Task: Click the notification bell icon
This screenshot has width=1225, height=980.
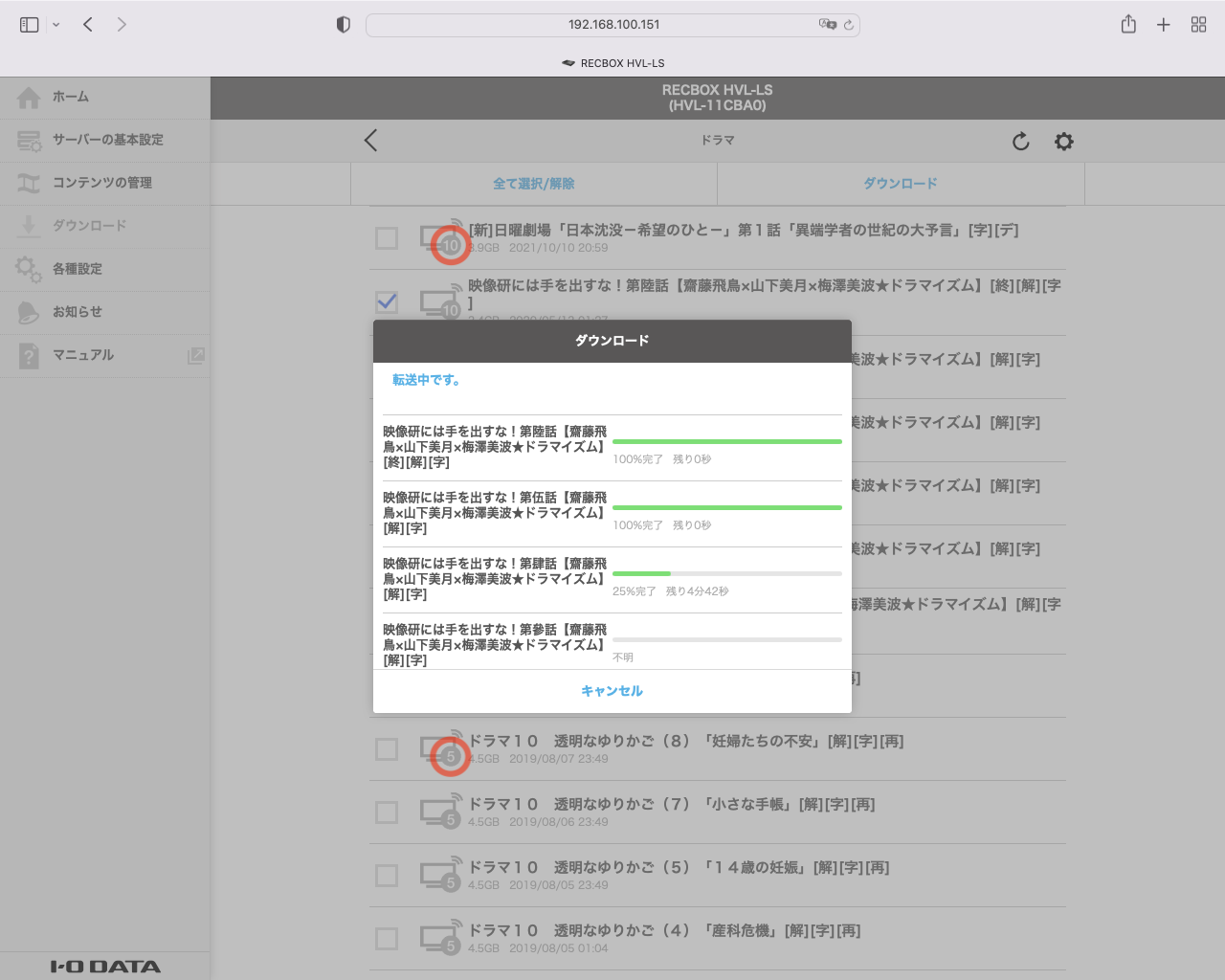Action: (29, 313)
